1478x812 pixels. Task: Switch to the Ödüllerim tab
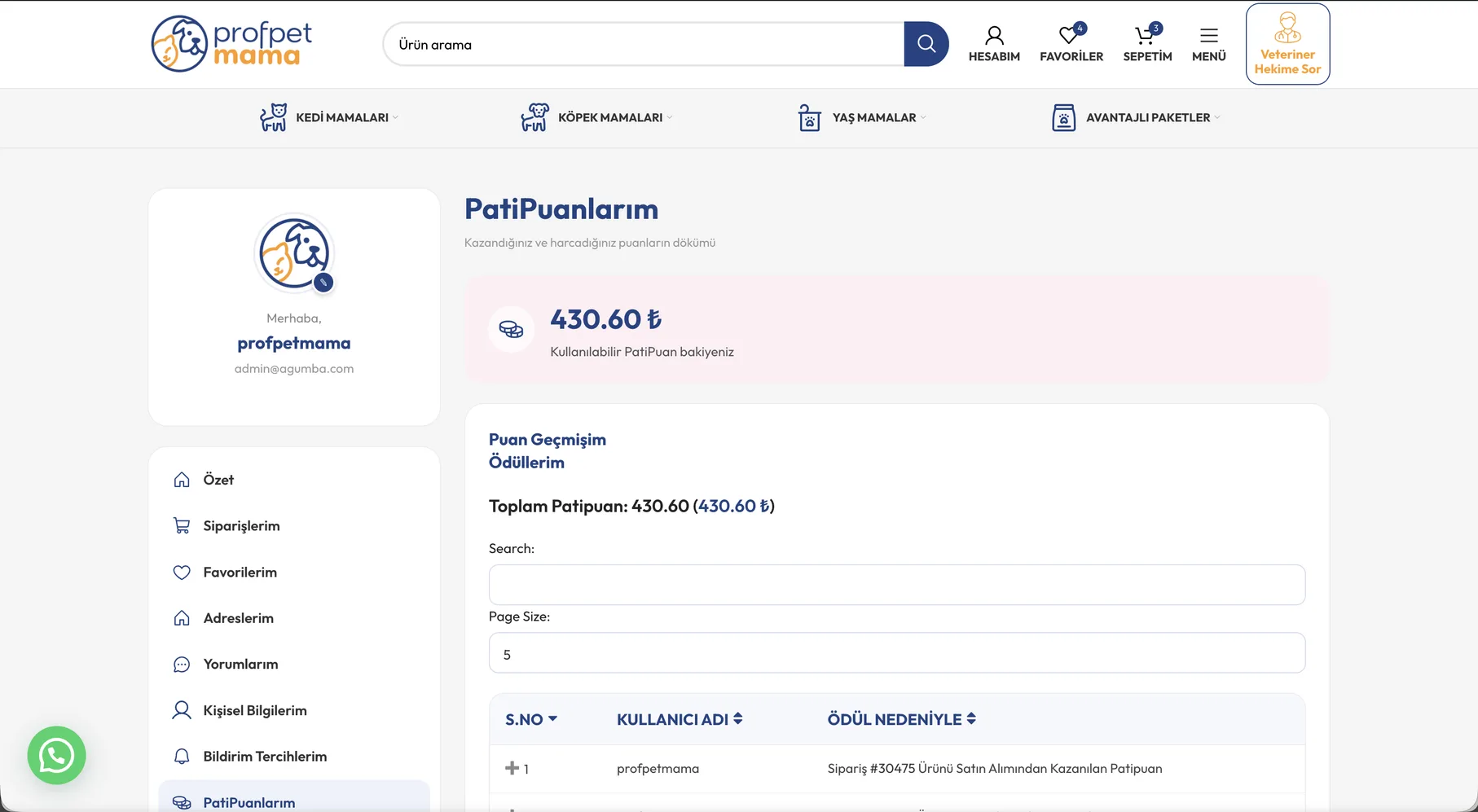526,463
